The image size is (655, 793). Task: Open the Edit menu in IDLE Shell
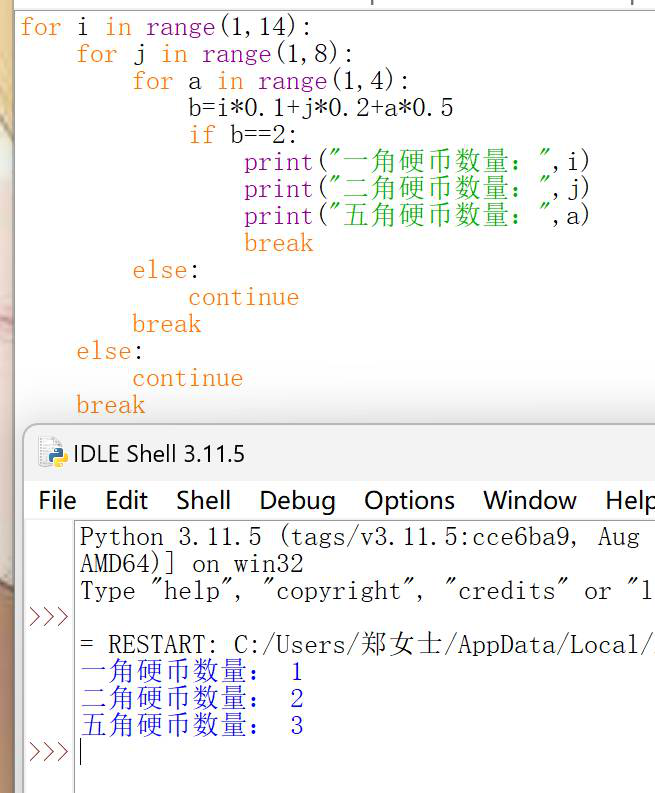point(126,501)
